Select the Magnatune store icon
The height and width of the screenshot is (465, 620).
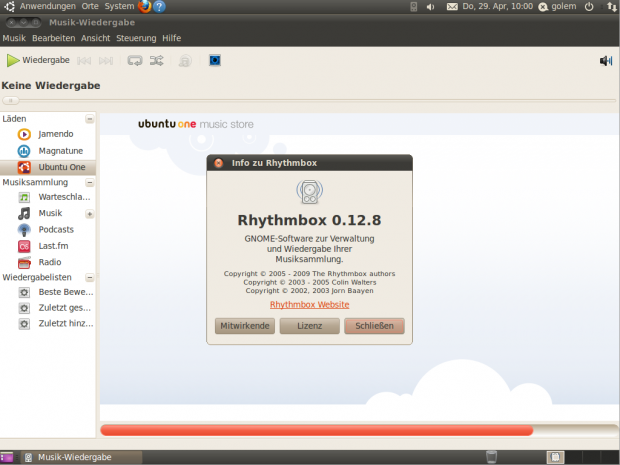point(24,151)
